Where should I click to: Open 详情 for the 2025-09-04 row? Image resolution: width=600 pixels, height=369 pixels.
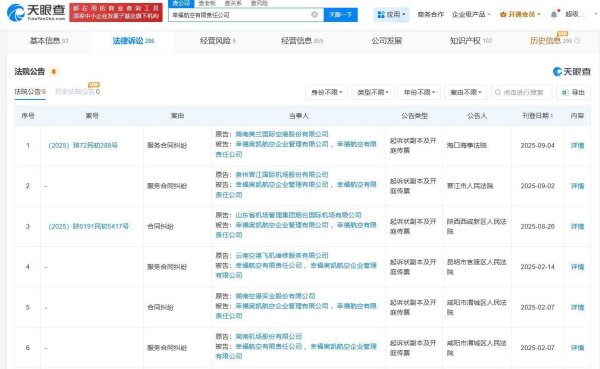577,145
